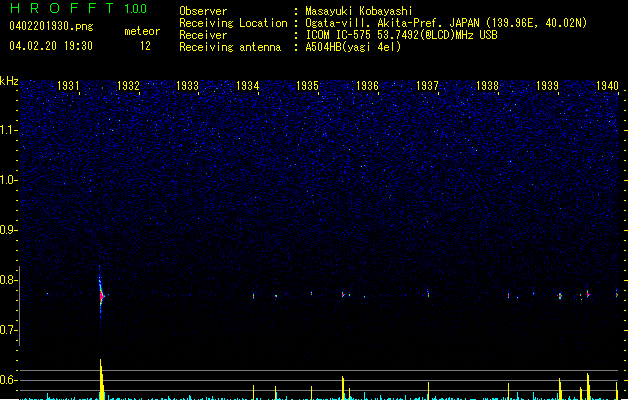Click the Receiving Location label
629x400 pixels.
pos(233,23)
